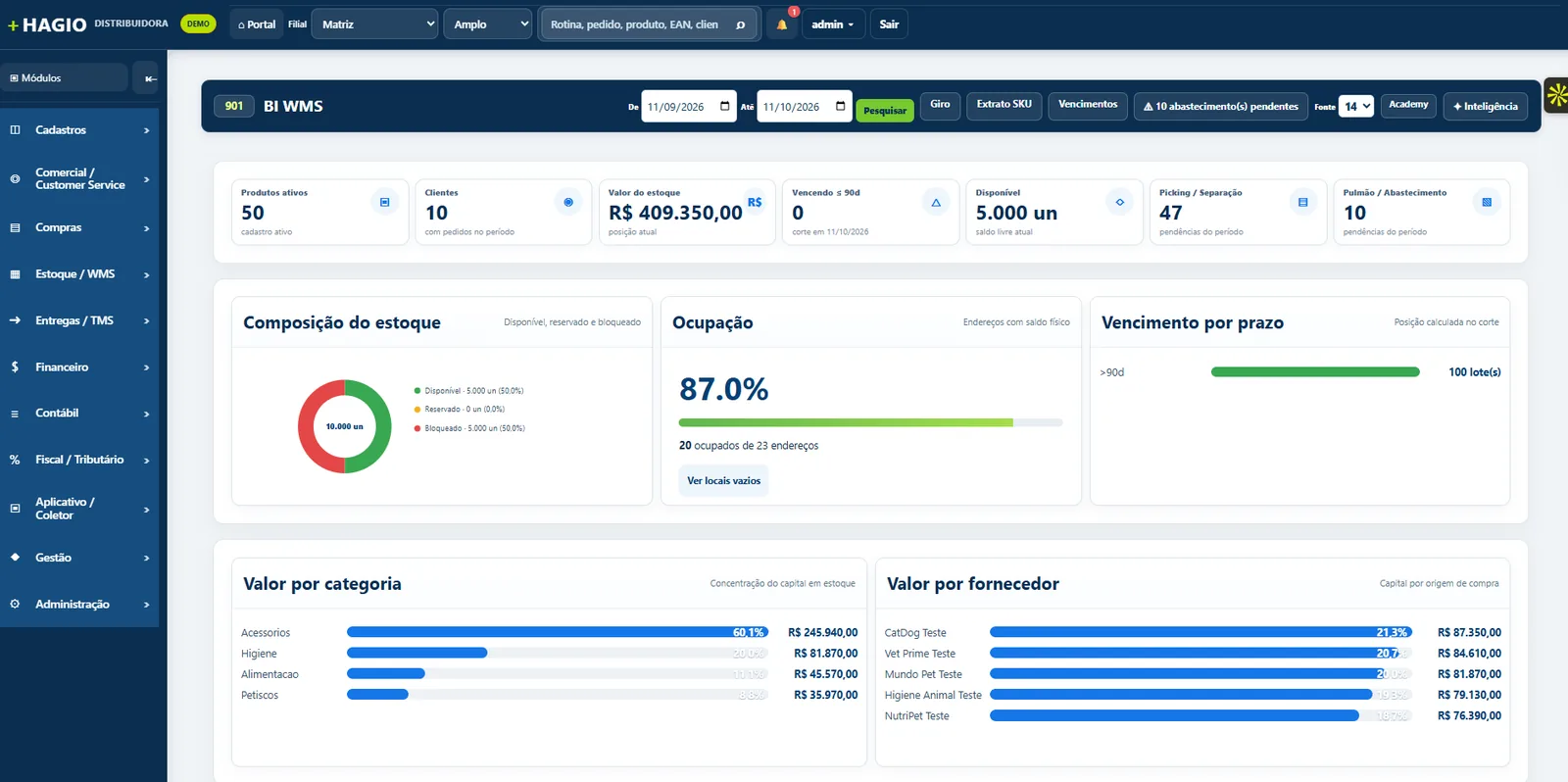Click the Fiscal / Tributário percent icon
Viewport: 1568px width, 782px height.
pos(15,460)
